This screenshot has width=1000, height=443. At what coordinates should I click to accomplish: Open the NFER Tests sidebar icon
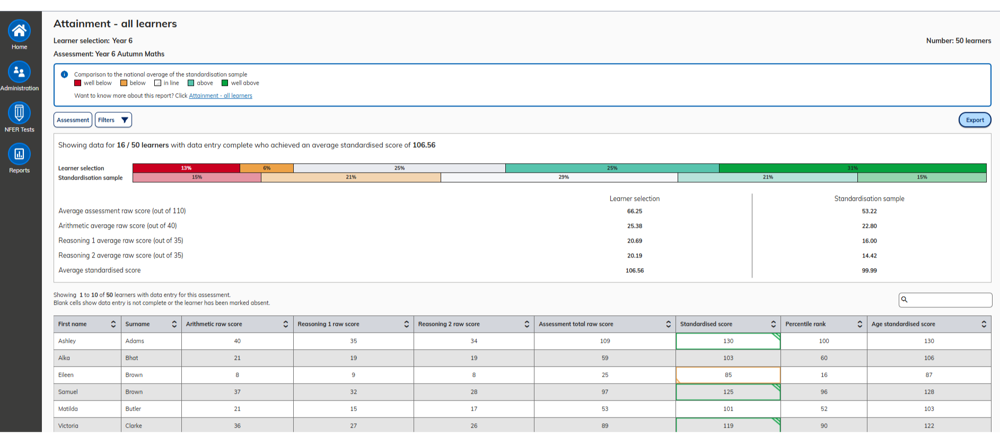tap(19, 113)
